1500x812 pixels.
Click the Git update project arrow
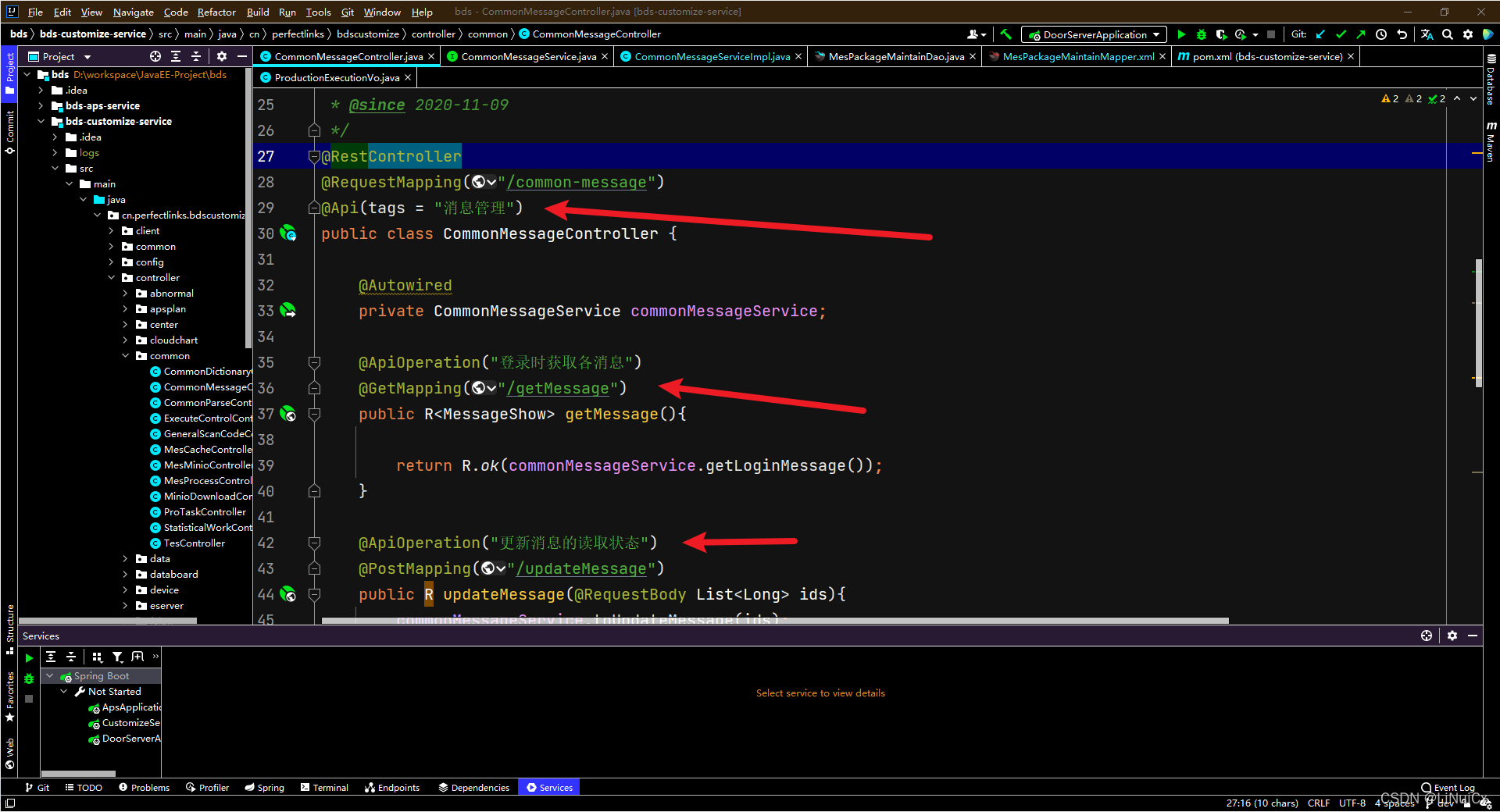tap(1320, 34)
